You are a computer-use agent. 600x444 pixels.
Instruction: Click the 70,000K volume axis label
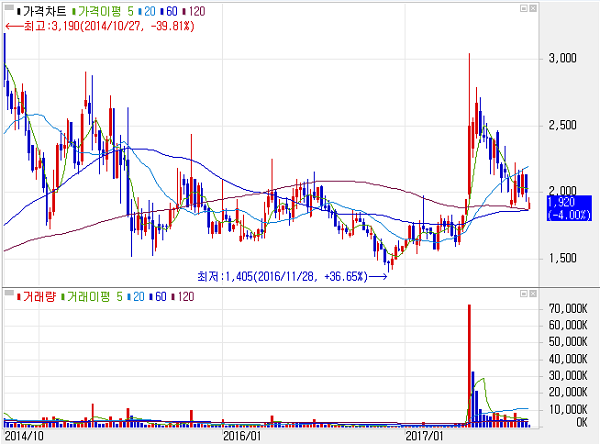click(x=568, y=309)
